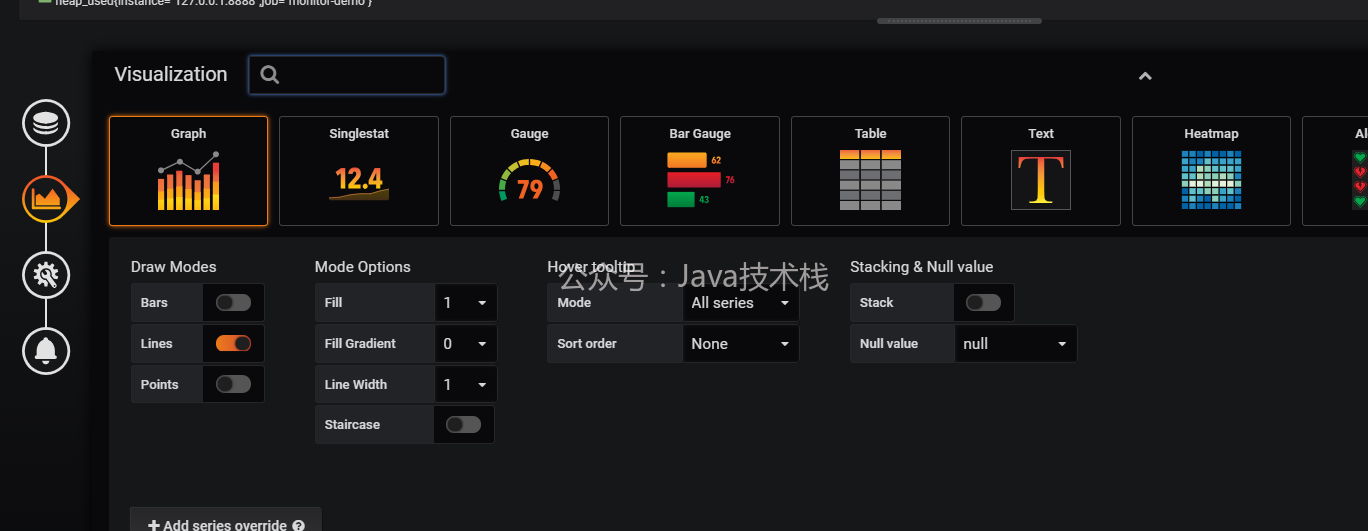
Task: Choose the Heatmap visualization card
Action: [1211, 171]
